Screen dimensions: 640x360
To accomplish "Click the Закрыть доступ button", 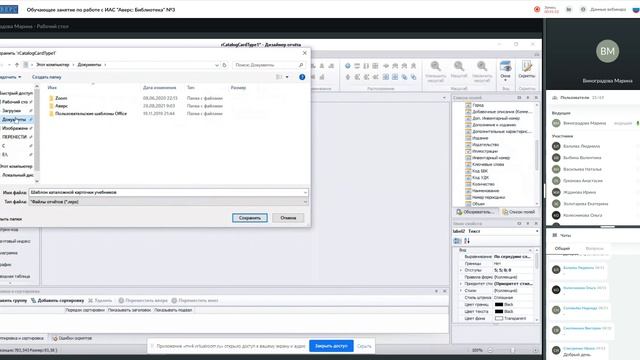I will 331,346.
